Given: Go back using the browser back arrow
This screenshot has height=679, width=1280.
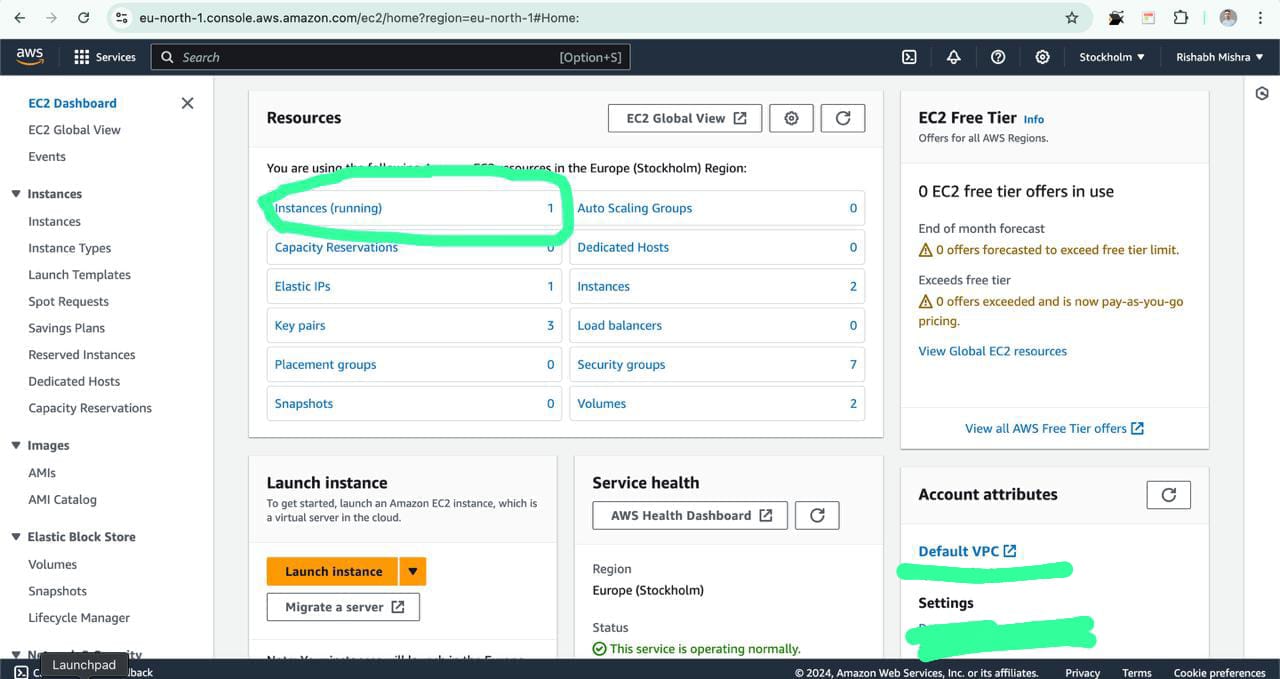Looking at the screenshot, I should [19, 18].
